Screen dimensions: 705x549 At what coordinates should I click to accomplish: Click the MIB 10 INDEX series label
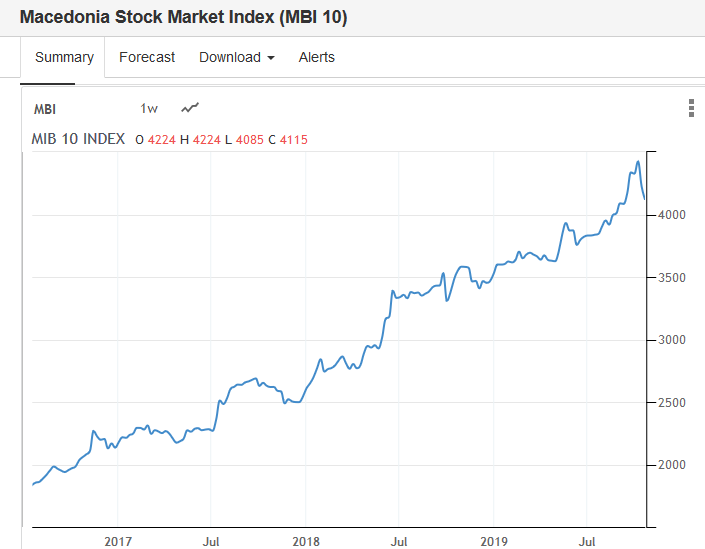(x=79, y=139)
